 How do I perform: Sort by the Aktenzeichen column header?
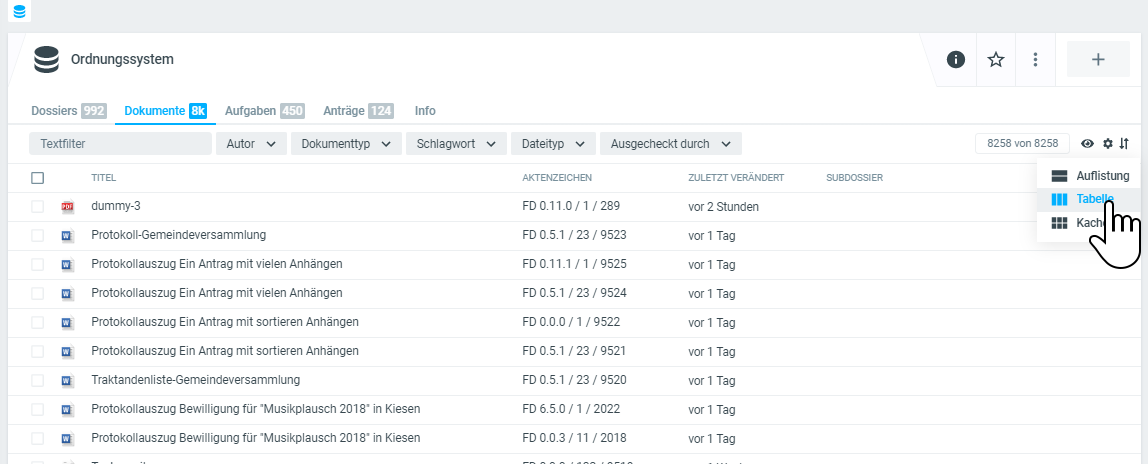[557, 178]
